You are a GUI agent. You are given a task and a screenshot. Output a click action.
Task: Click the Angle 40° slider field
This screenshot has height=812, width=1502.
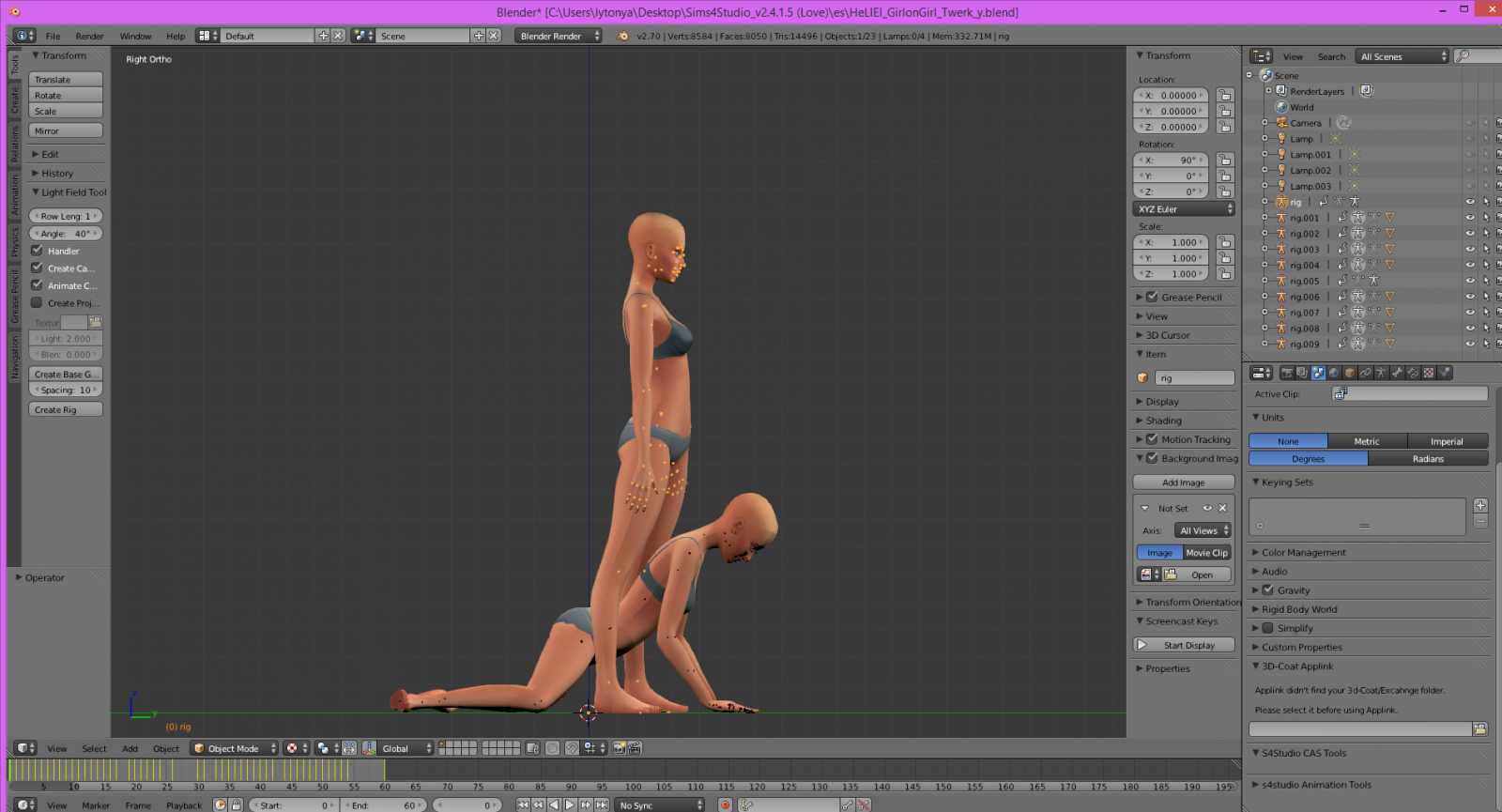66,233
